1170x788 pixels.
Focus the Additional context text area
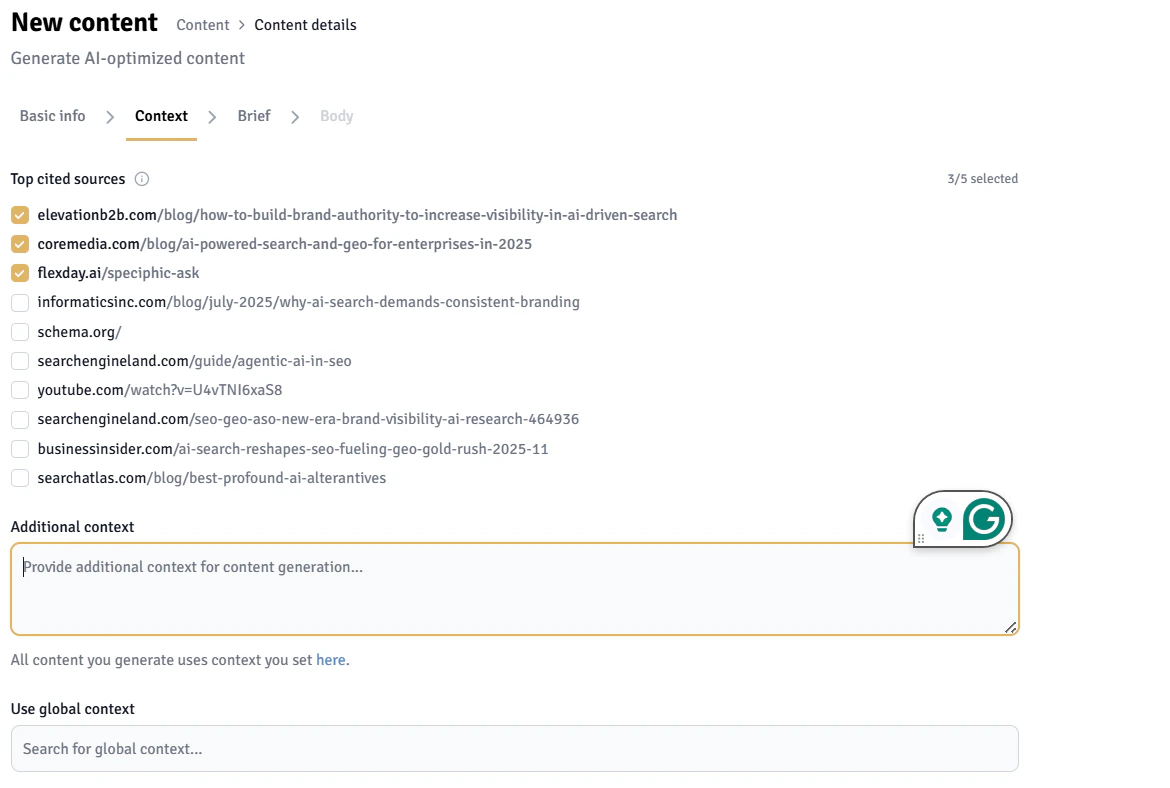pos(515,590)
